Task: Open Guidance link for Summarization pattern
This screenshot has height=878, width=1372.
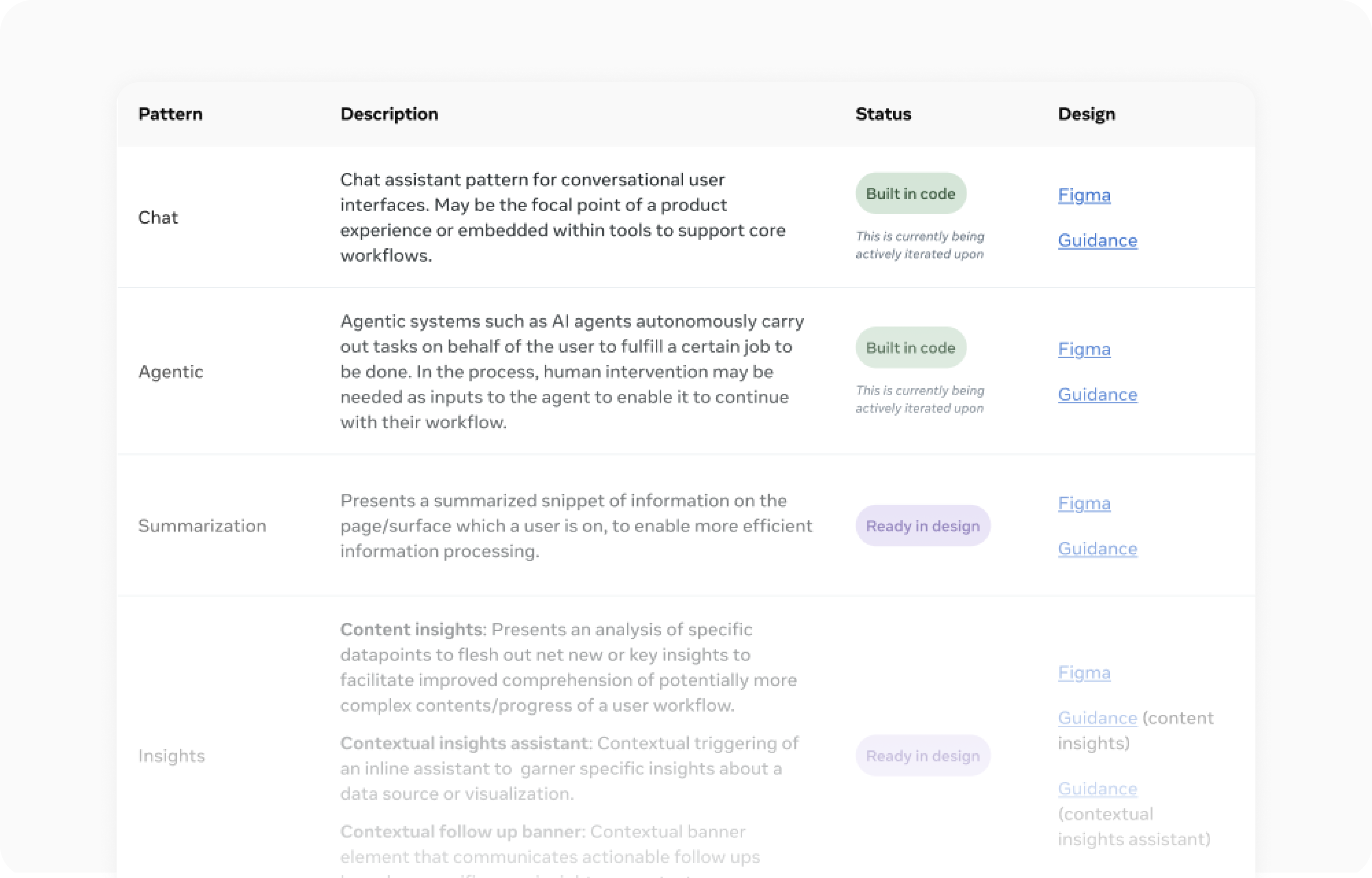Action: pos(1097,548)
